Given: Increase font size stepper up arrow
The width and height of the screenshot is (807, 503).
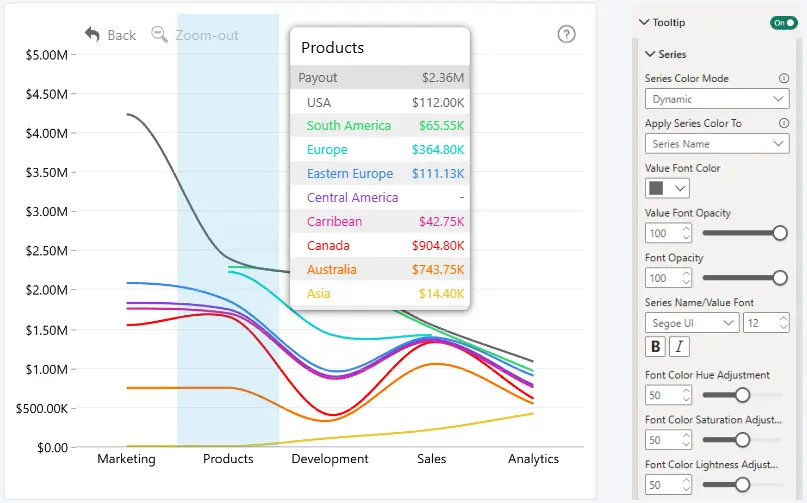Looking at the screenshot, I should (783, 319).
